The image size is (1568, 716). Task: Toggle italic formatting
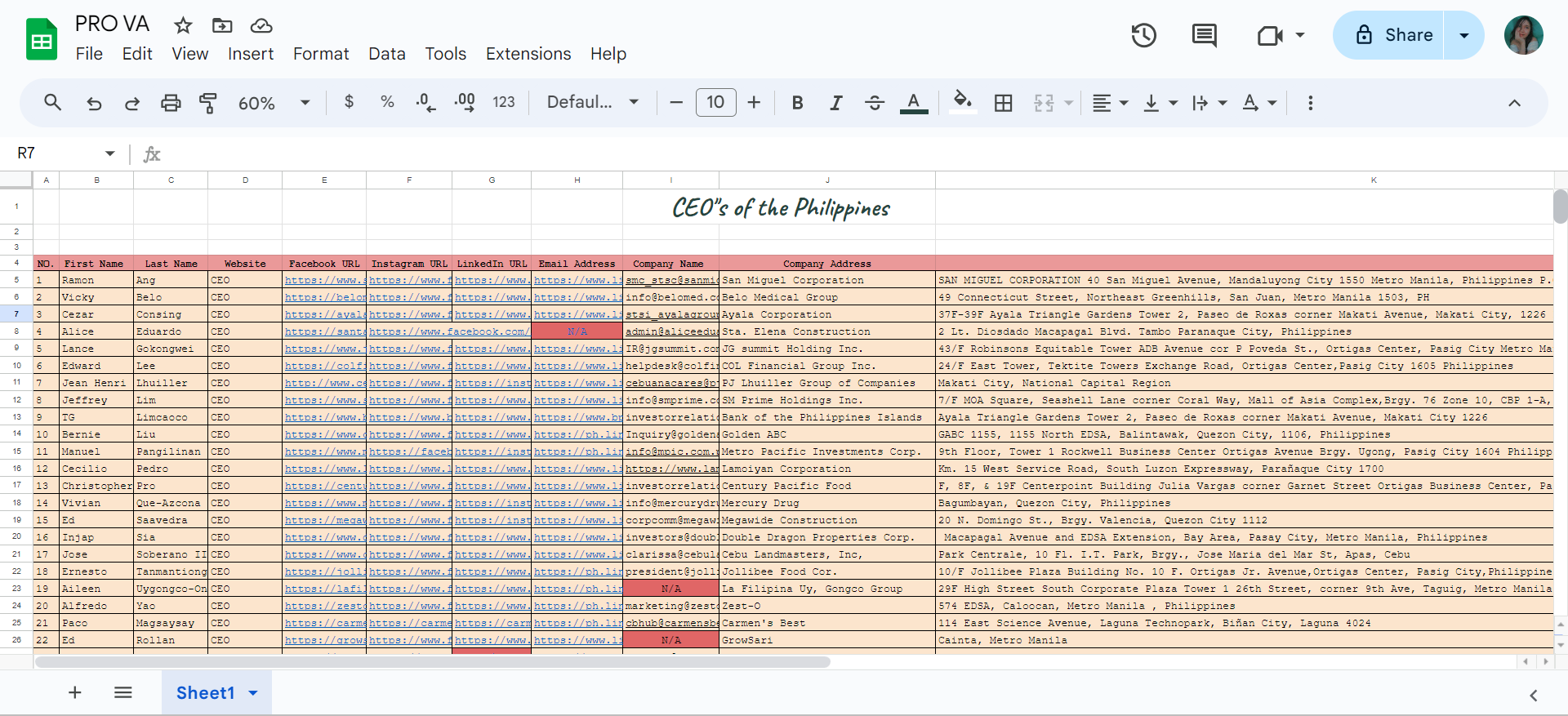point(836,103)
